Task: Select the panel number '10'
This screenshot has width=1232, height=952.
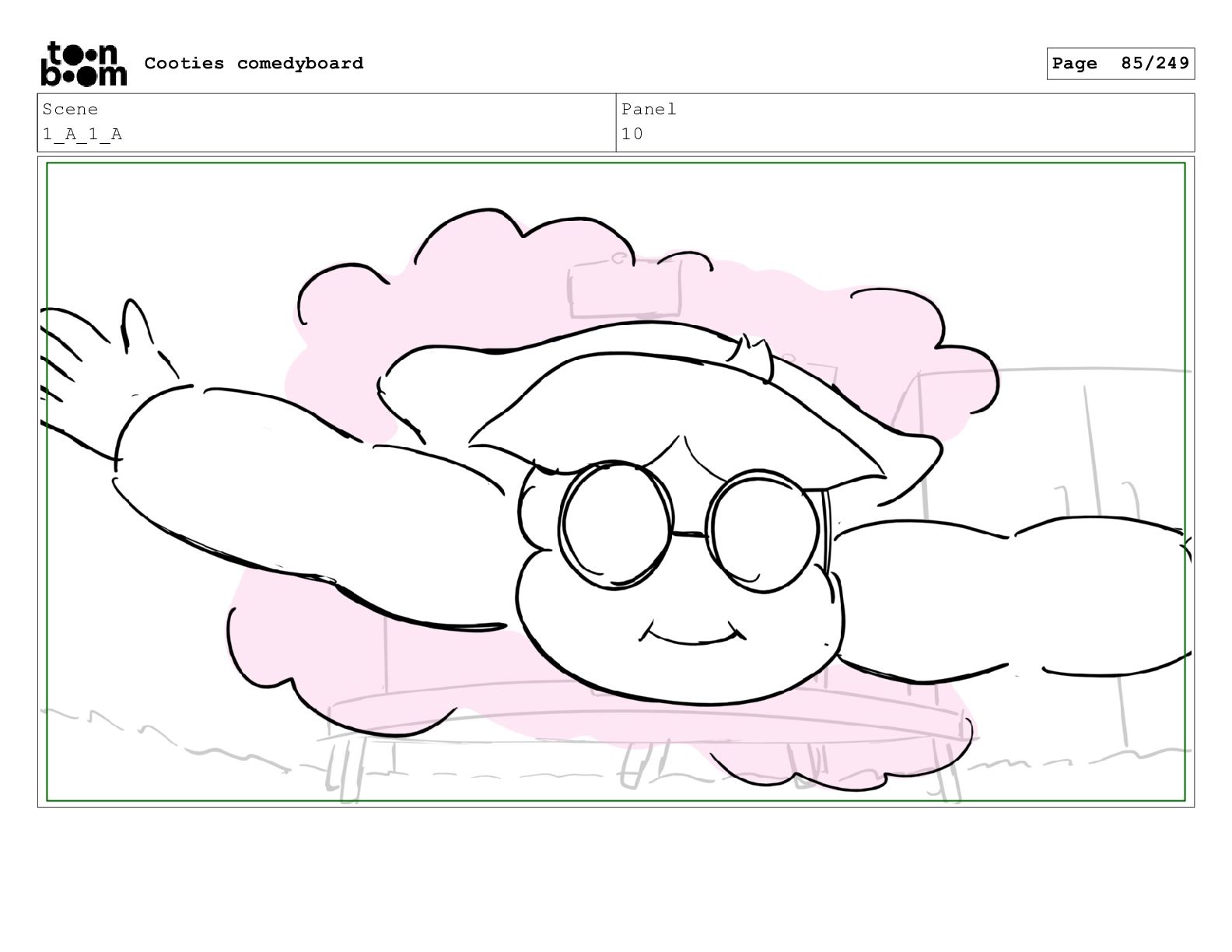Action: pos(632,134)
